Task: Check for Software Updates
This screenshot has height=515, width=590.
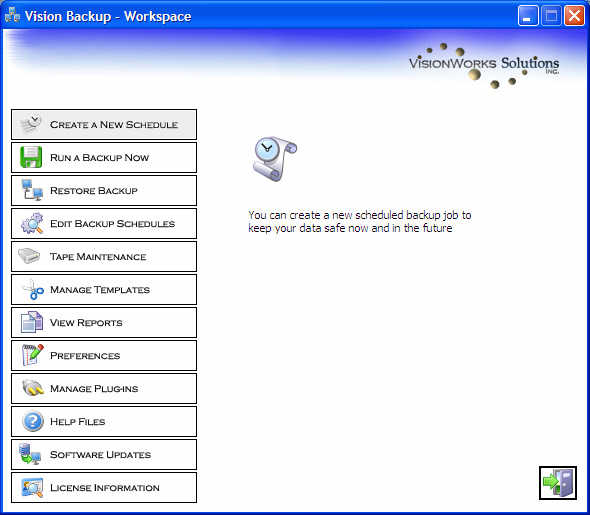Action: [104, 454]
